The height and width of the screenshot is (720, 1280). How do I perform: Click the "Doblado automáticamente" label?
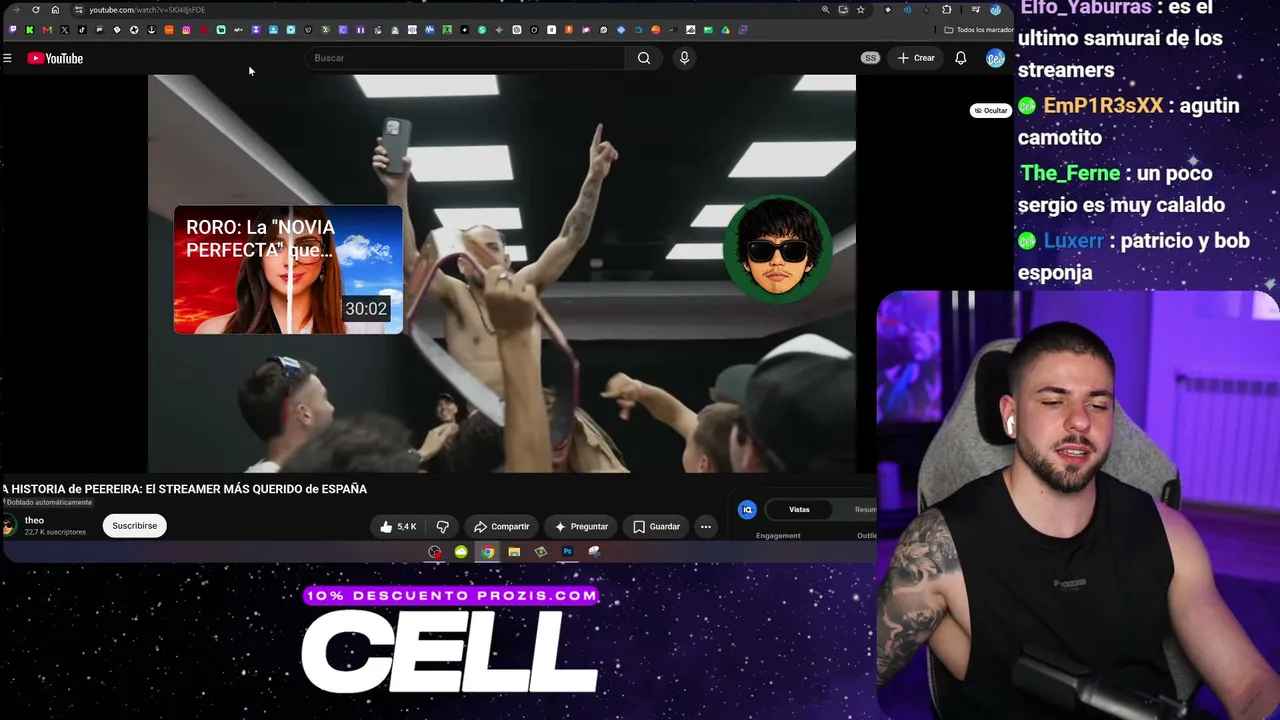[47, 503]
